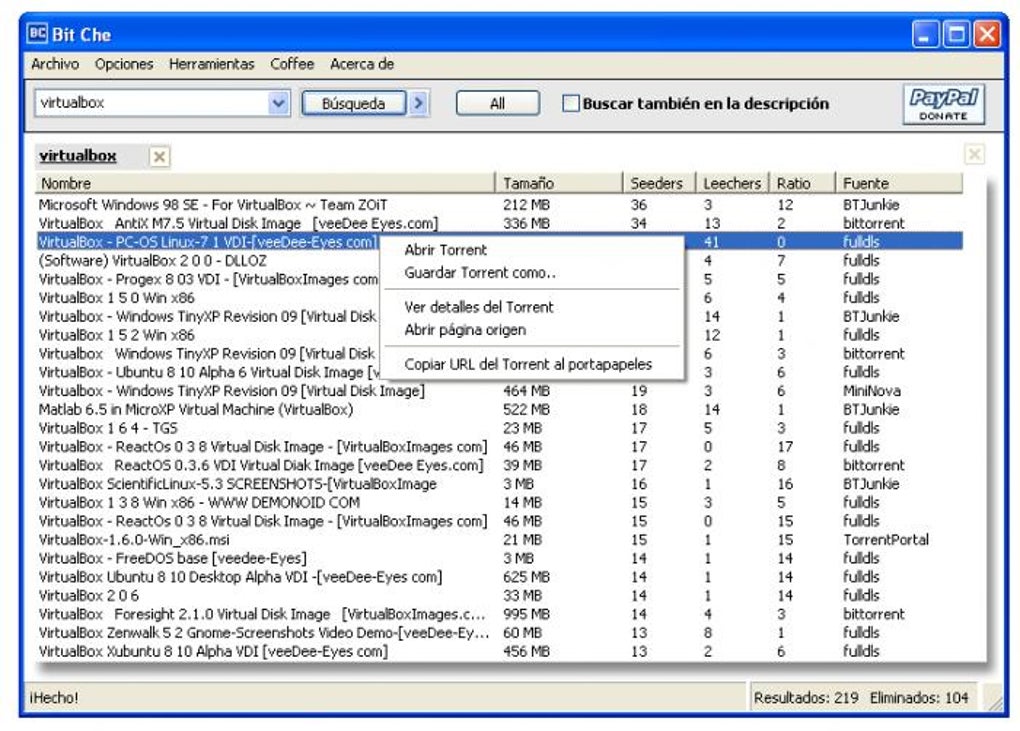The image size is (1020, 731).
Task: Sort by the Tamaño column header
Action: (559, 183)
